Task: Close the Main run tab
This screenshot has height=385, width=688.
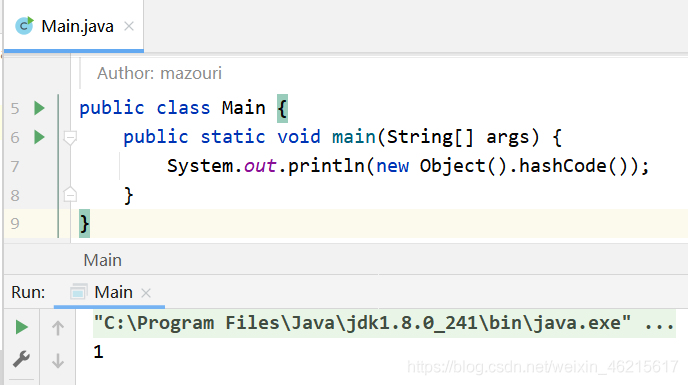Action: 146,293
